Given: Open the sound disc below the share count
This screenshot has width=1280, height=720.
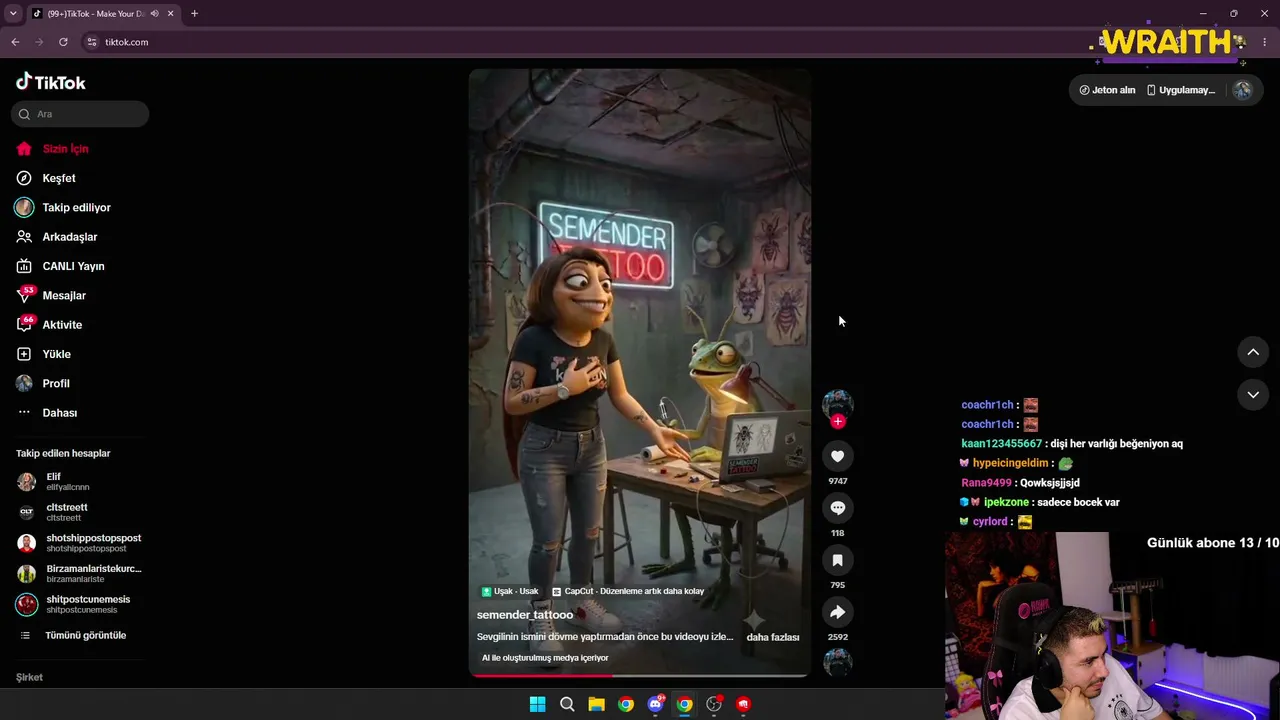Looking at the screenshot, I should coord(838,662).
